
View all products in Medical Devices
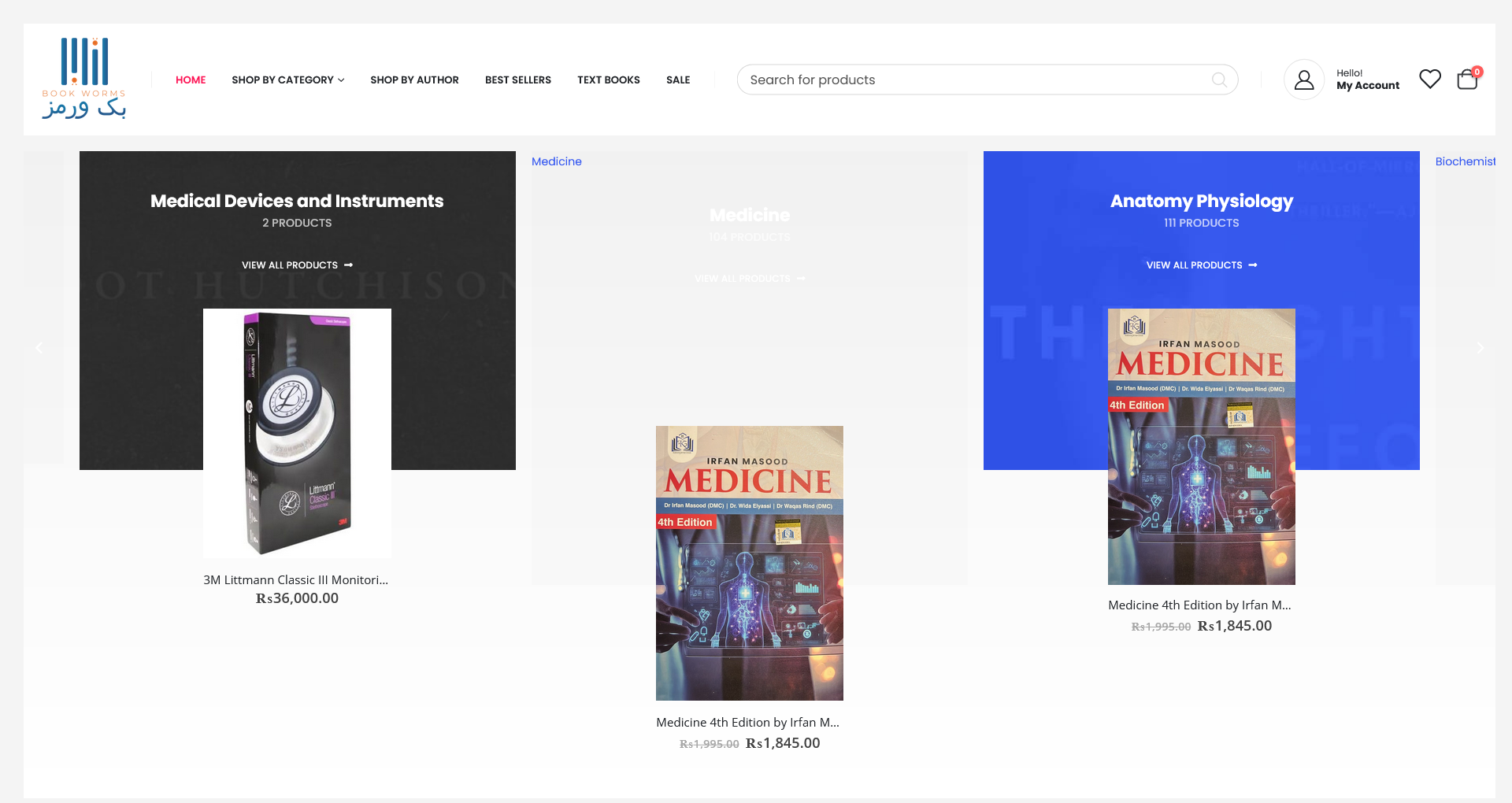tap(297, 265)
